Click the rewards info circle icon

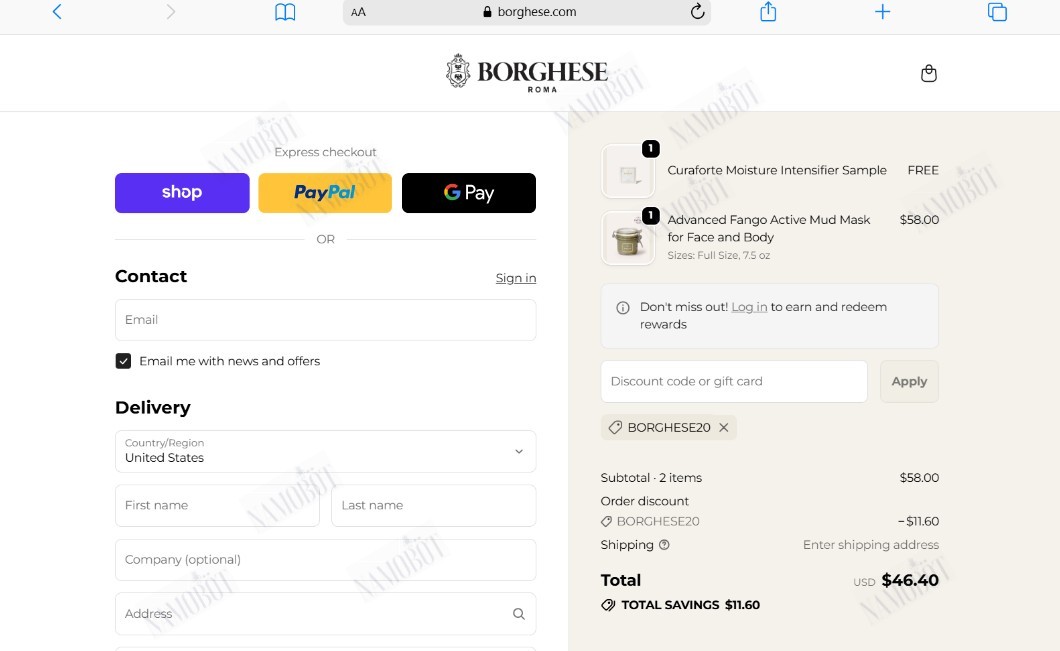(623, 308)
